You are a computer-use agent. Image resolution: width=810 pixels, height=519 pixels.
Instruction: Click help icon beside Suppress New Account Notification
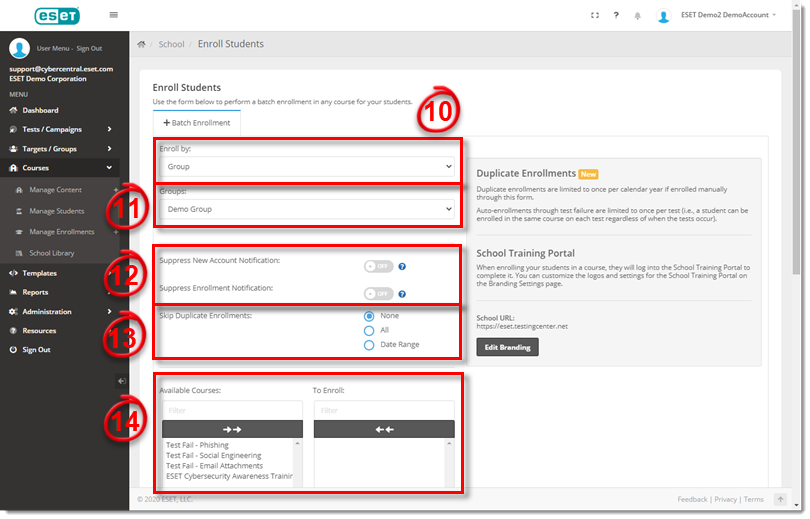[402, 267]
